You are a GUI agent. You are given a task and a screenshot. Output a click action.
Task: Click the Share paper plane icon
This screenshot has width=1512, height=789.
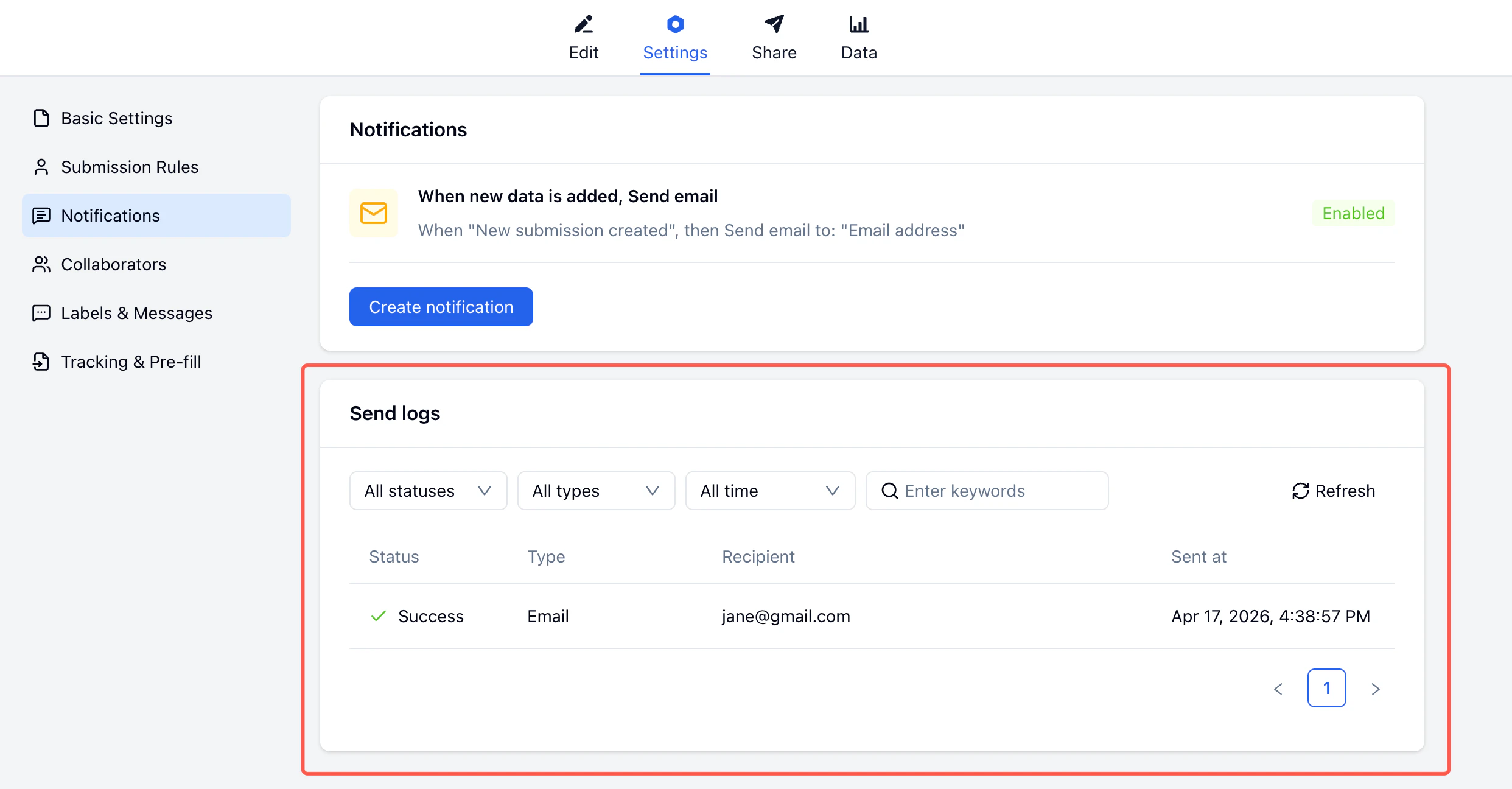774,24
